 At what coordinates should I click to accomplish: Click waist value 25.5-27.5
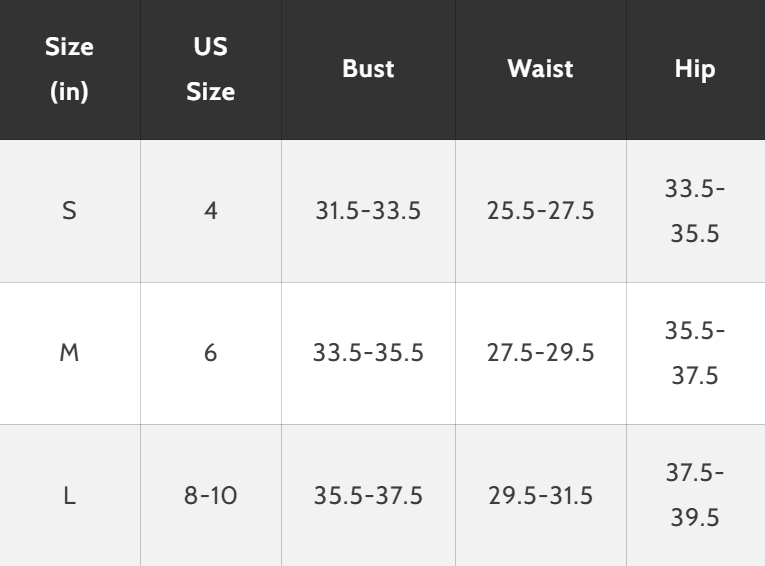click(541, 211)
